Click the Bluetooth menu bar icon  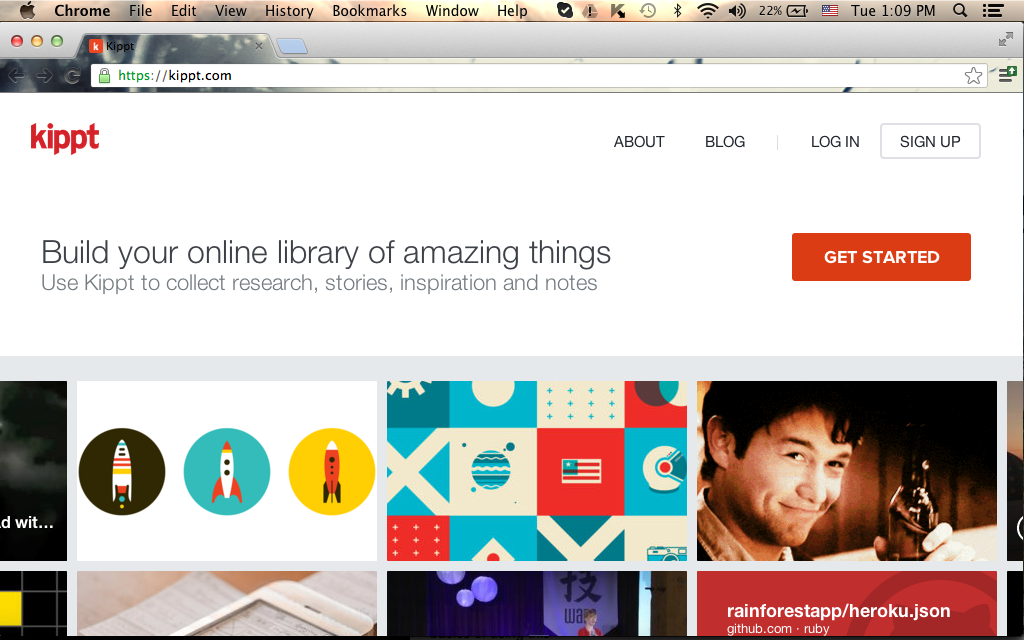(x=677, y=10)
